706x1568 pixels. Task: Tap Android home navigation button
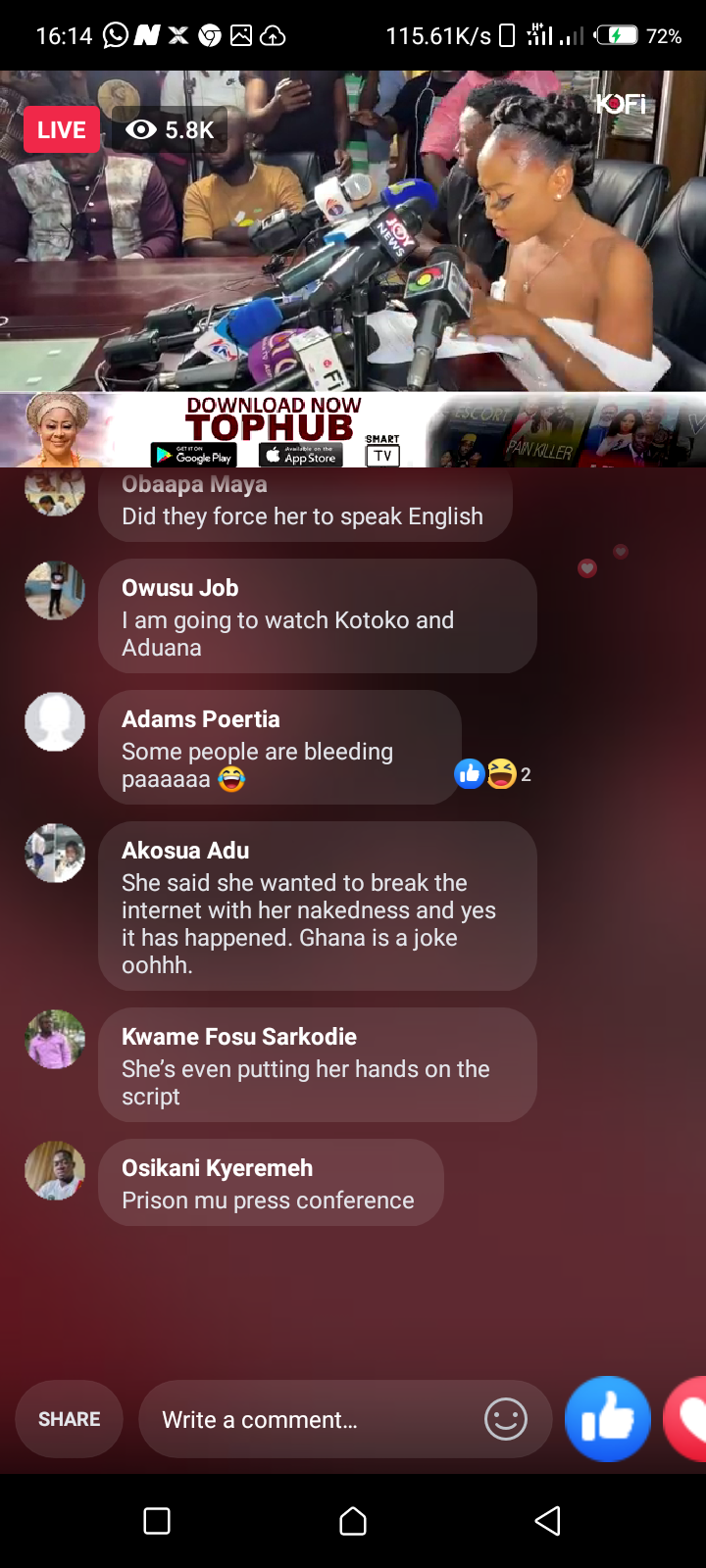353,1521
